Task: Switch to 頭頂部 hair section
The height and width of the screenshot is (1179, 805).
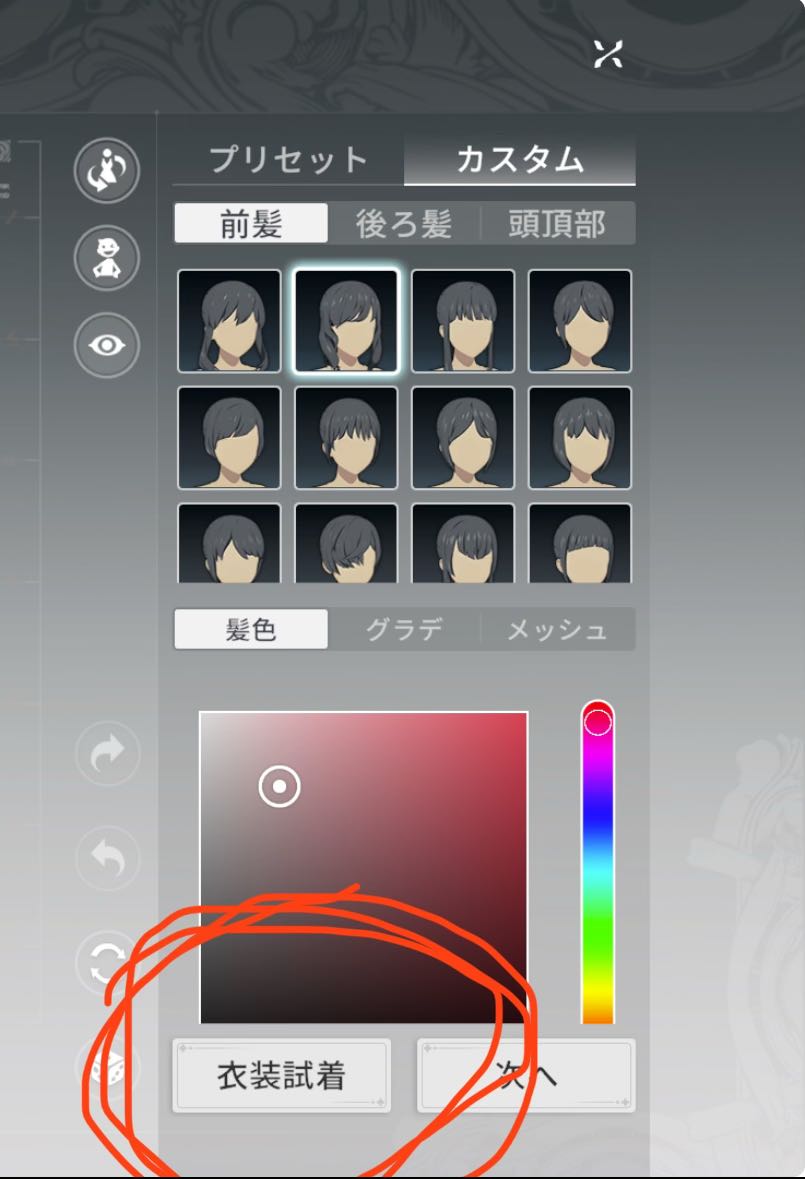Action: [557, 223]
